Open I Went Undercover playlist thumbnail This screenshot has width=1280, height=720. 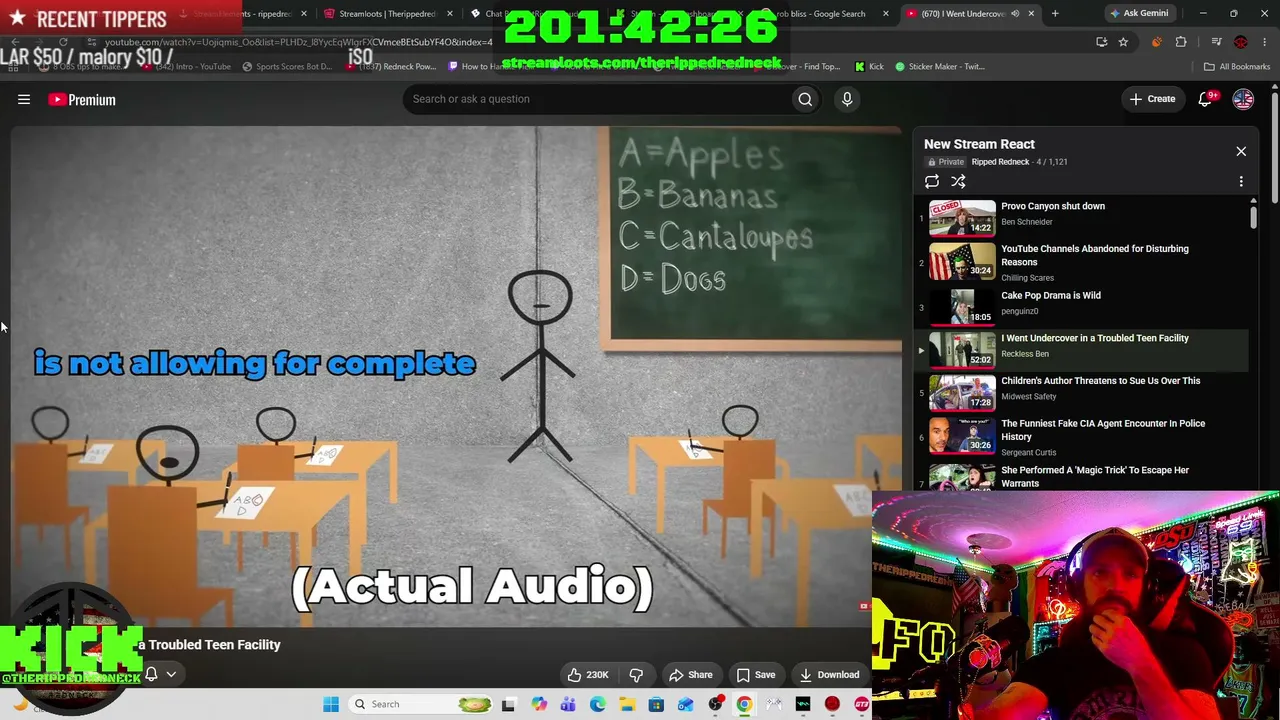click(962, 350)
